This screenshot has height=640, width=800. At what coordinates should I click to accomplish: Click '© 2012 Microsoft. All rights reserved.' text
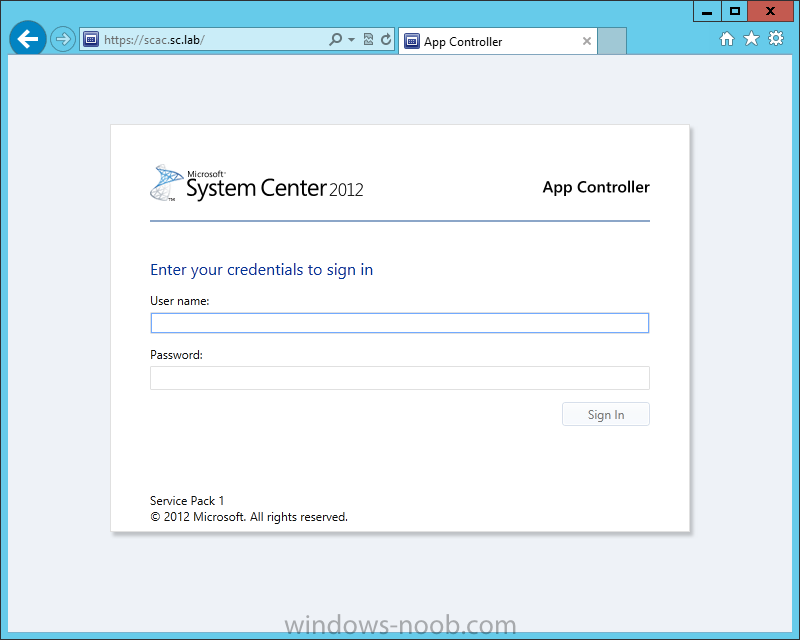click(249, 517)
